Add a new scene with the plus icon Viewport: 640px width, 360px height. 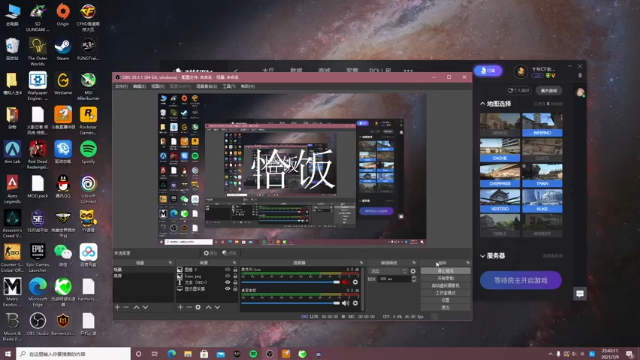click(118, 307)
